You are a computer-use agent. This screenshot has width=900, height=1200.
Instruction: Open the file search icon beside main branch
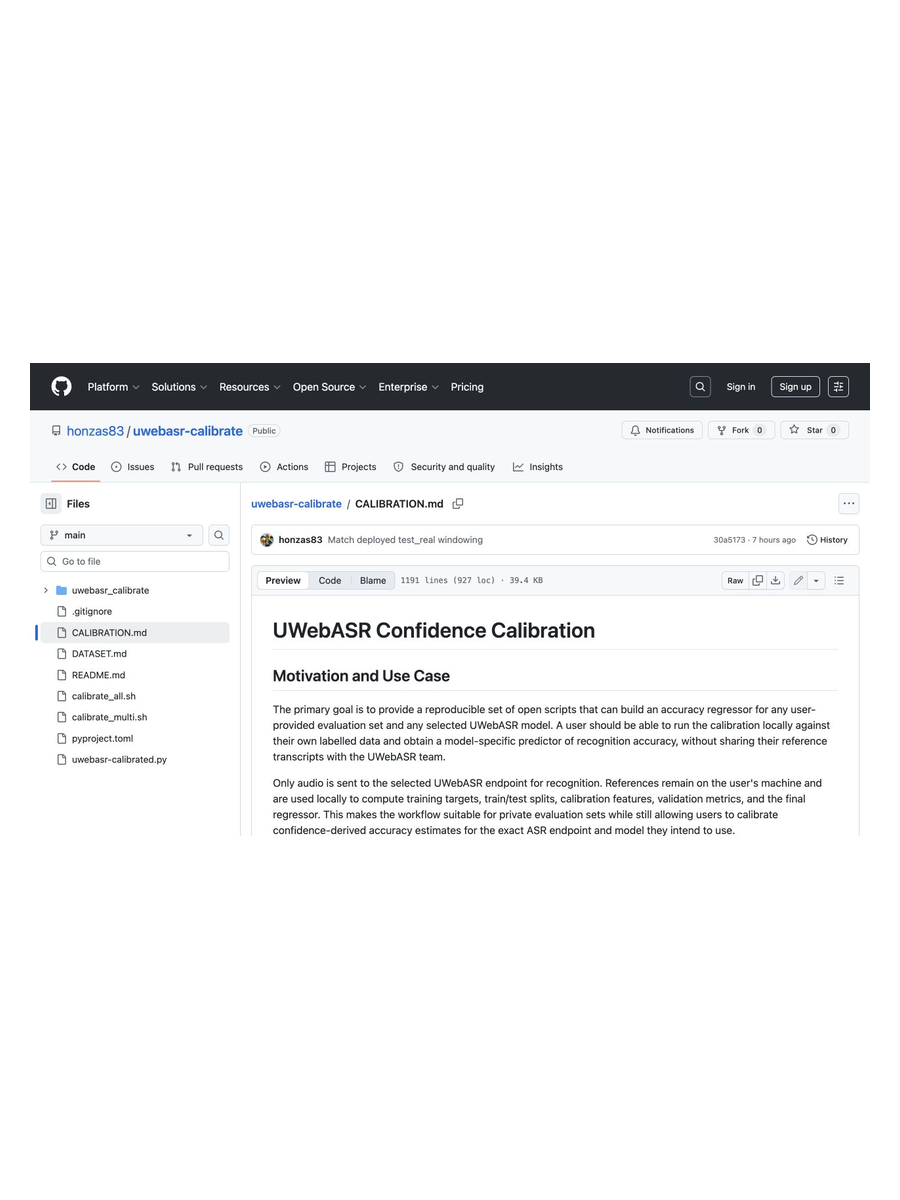pos(219,535)
